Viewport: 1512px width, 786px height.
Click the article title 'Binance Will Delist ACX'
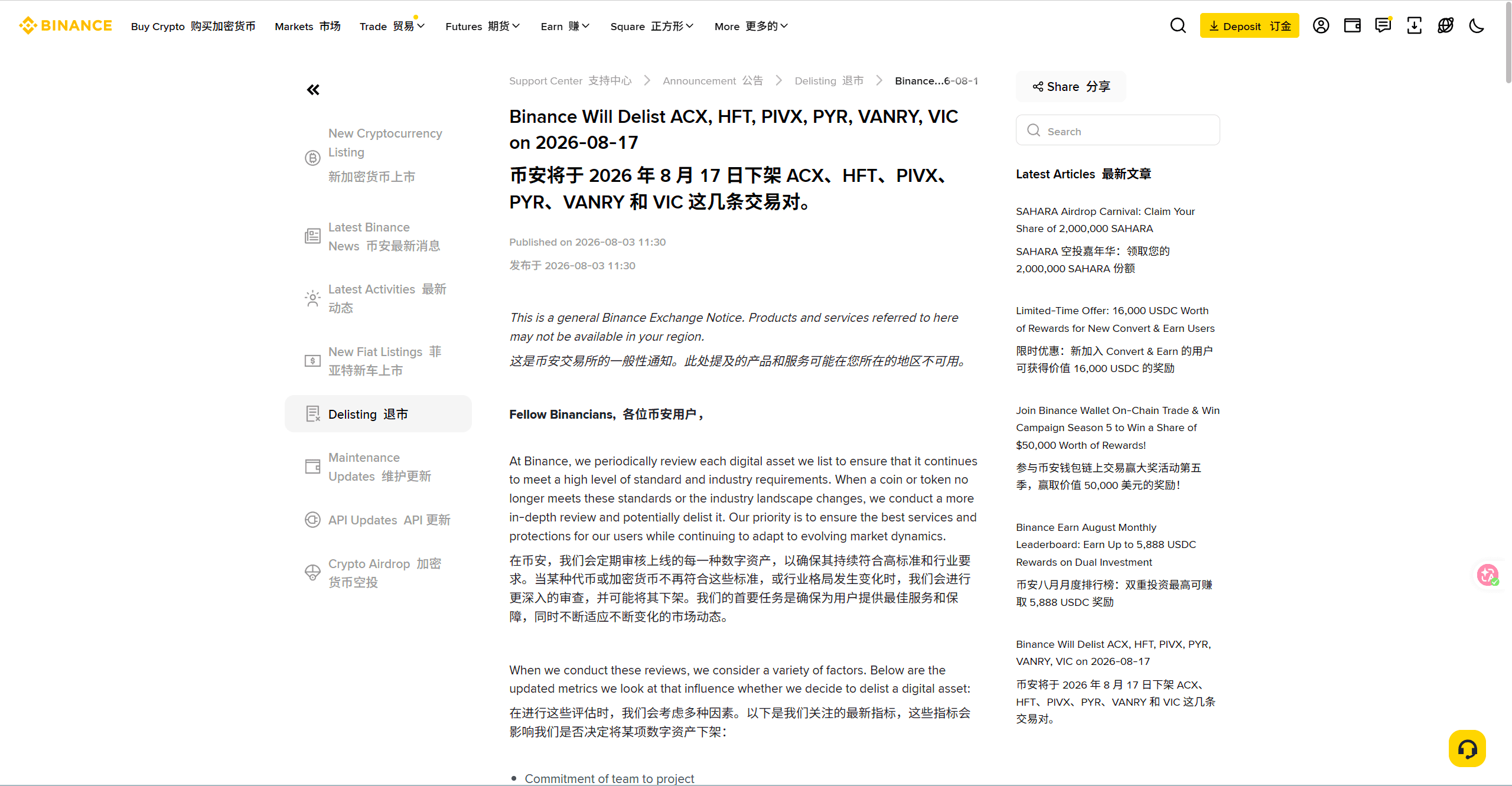[734, 129]
